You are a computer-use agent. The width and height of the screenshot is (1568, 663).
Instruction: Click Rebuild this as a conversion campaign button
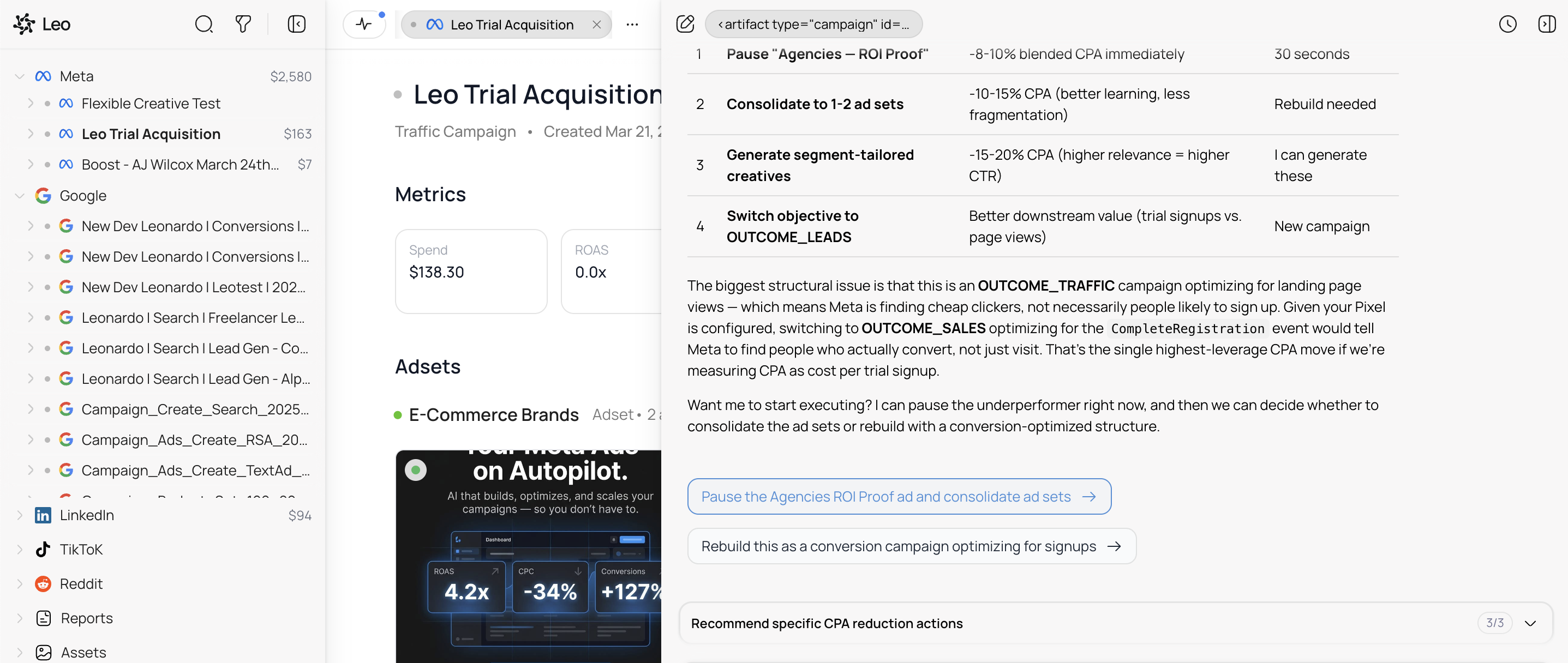(x=911, y=546)
